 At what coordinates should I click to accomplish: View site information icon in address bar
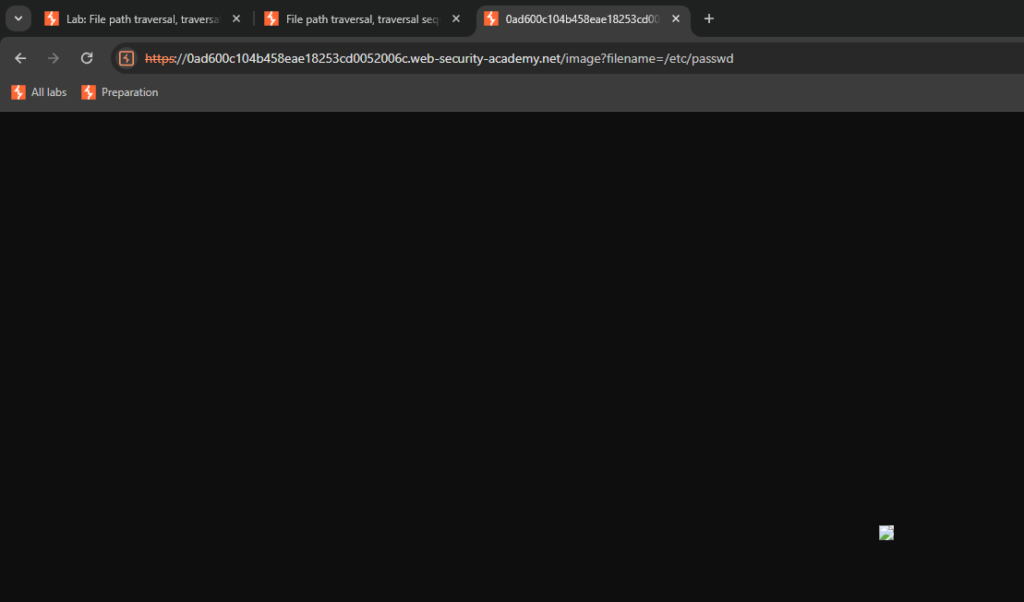127,58
